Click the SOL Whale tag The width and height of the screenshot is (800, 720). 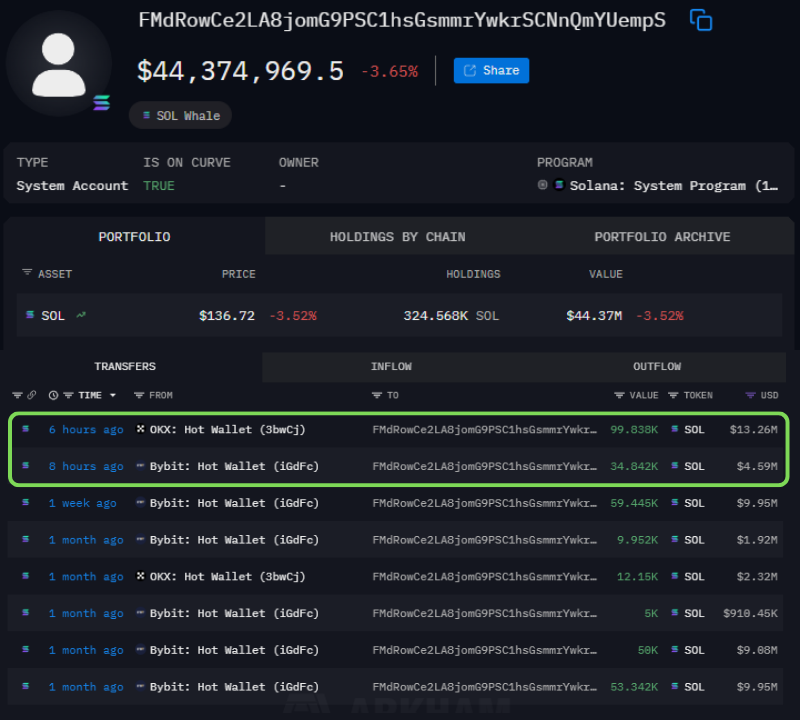180,115
